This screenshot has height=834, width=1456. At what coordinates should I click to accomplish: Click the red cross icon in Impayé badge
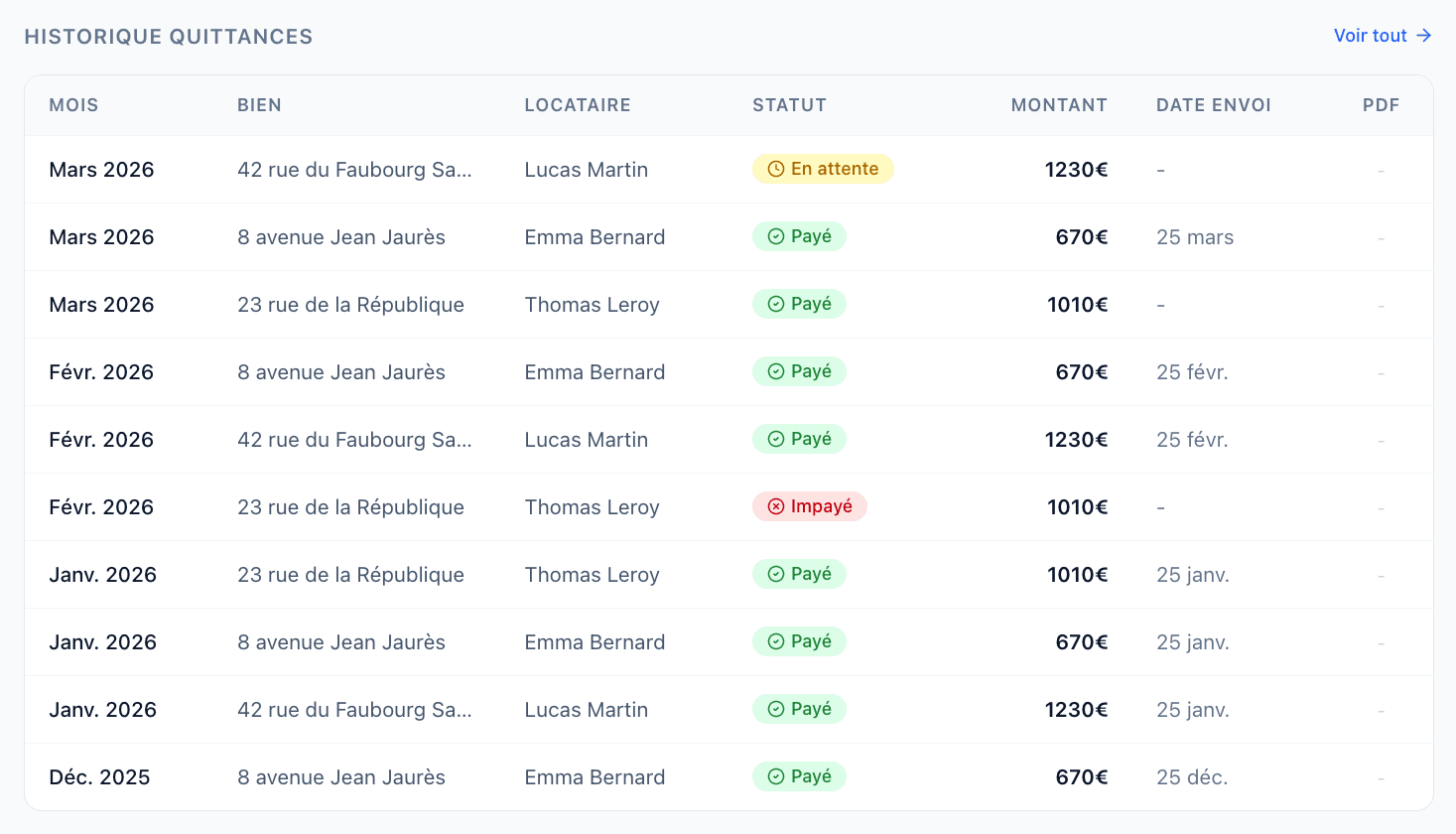click(x=776, y=506)
